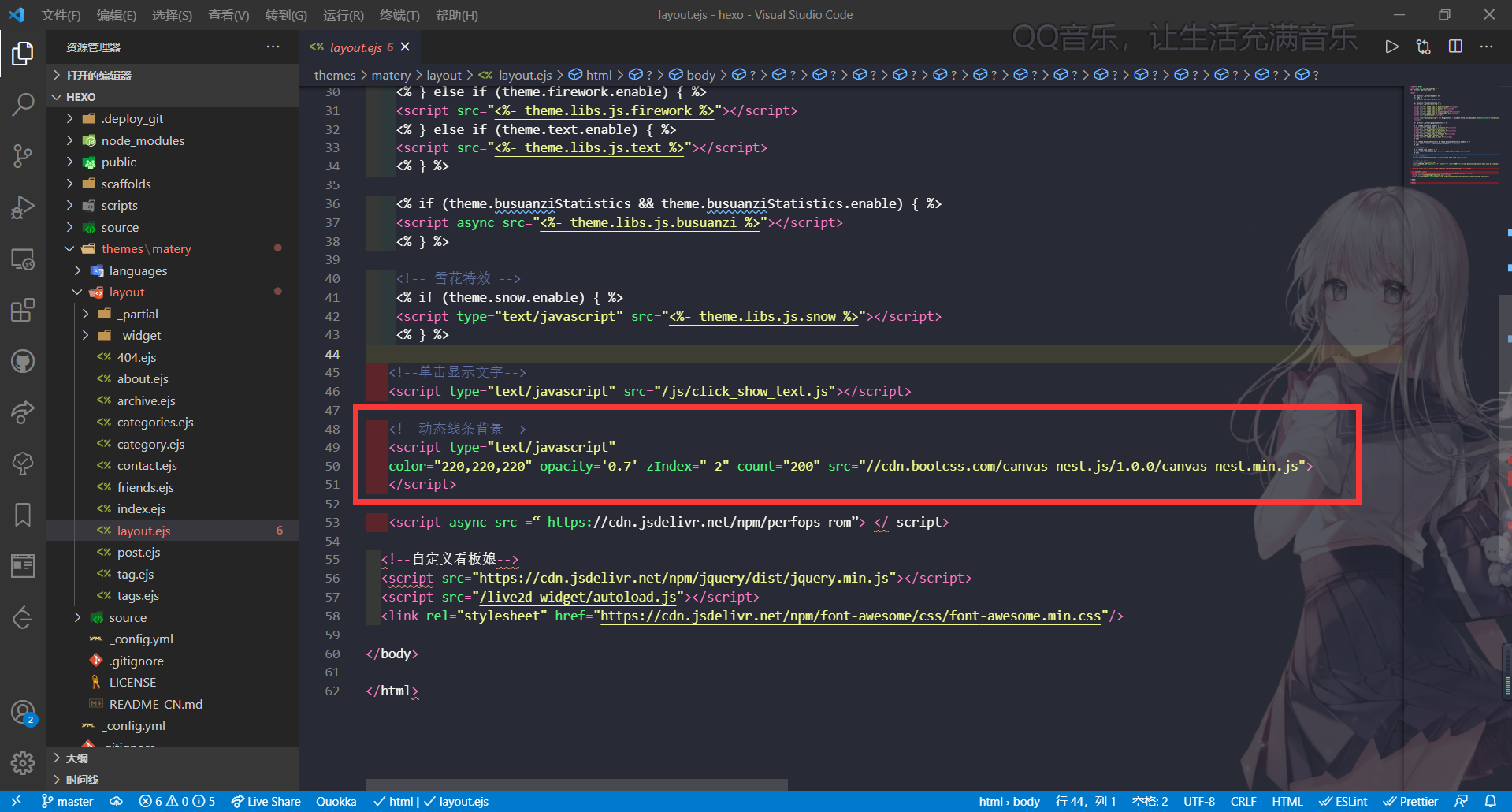1512x812 pixels.
Task: Open canvas-nest.min.js CDN link
Action: click(1081, 466)
